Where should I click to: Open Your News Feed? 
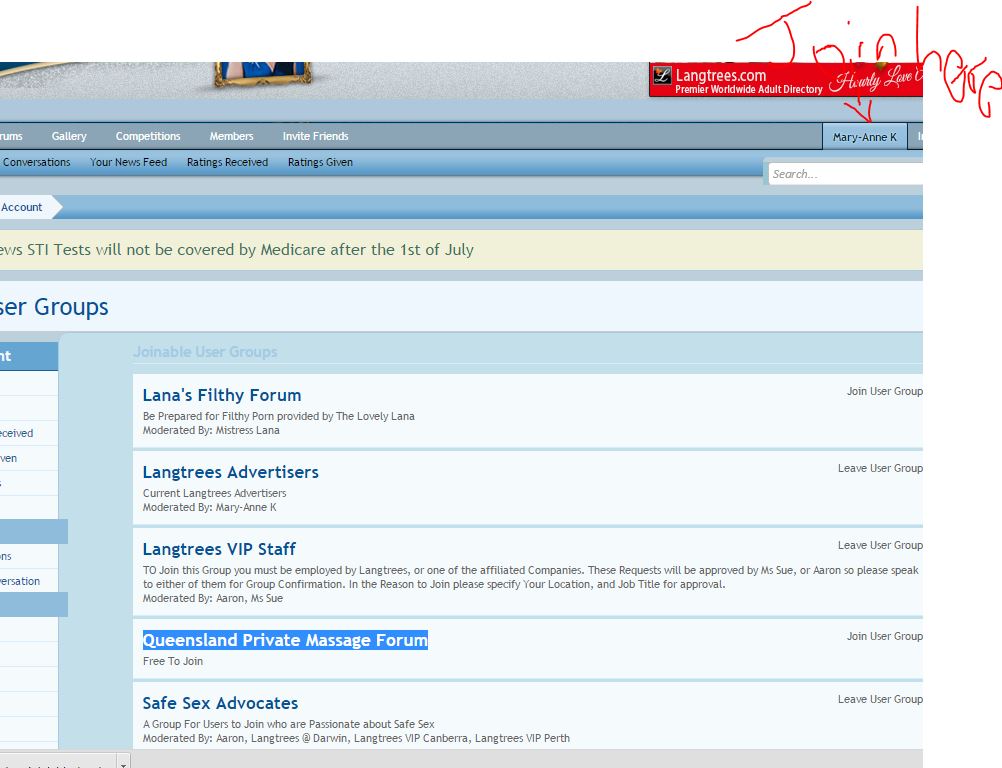point(128,162)
